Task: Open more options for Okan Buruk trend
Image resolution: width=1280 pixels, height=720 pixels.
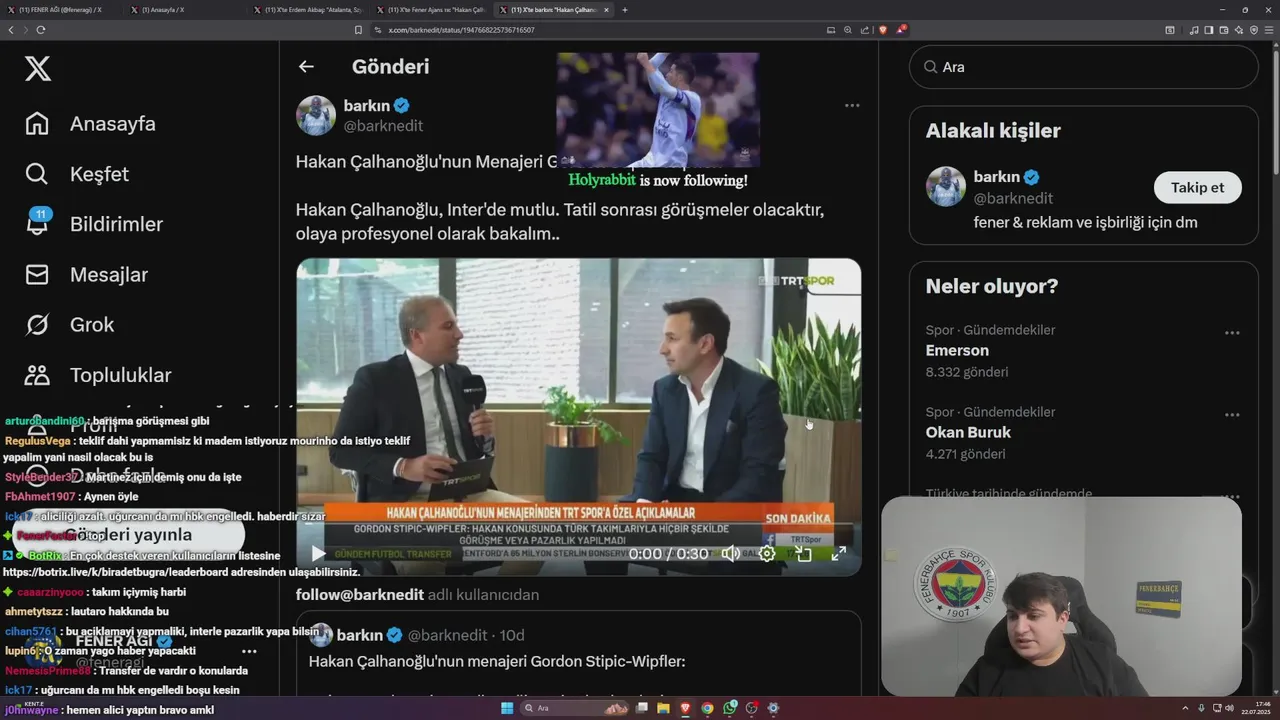Action: [x=1232, y=415]
